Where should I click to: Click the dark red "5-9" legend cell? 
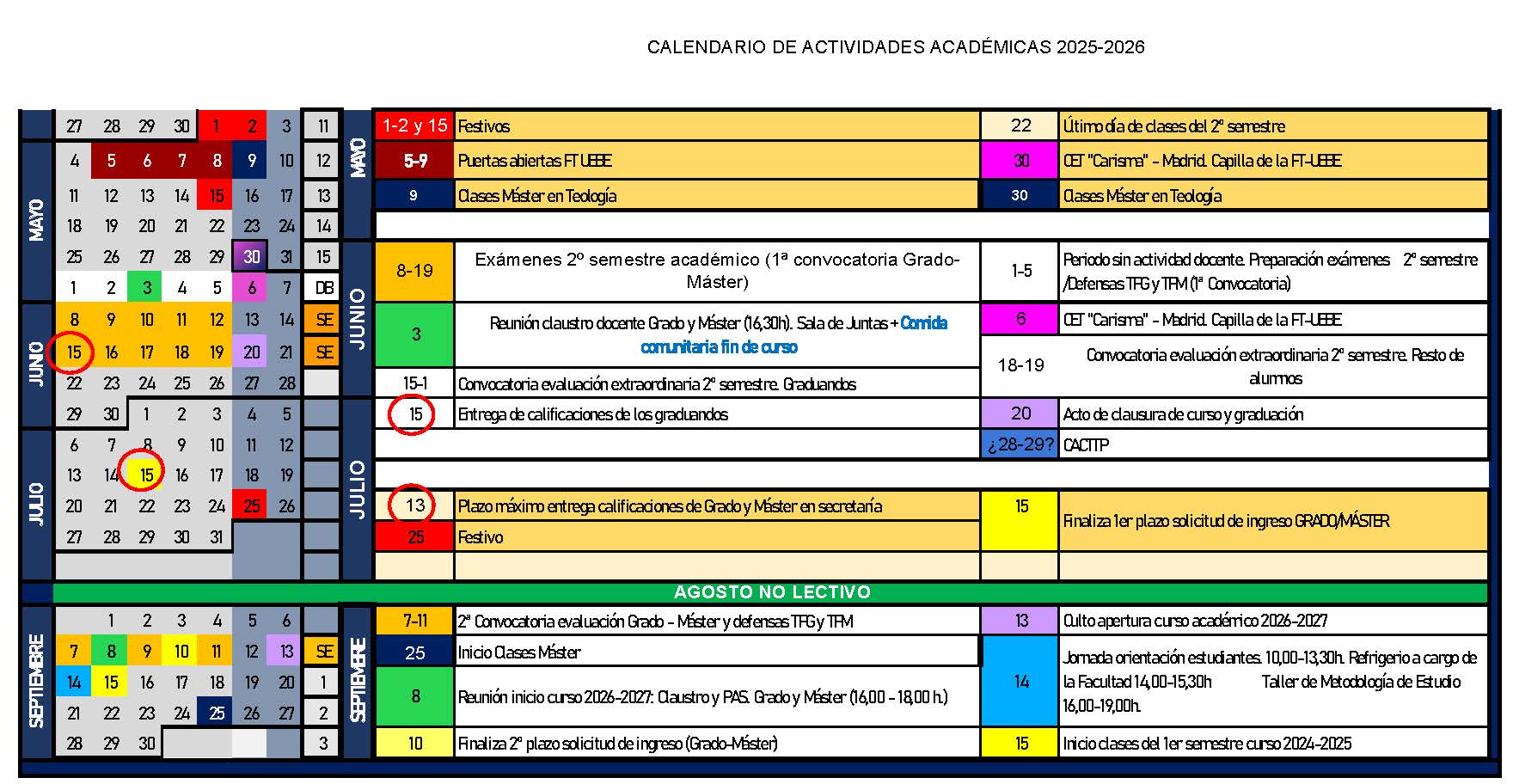pyautogui.click(x=414, y=161)
